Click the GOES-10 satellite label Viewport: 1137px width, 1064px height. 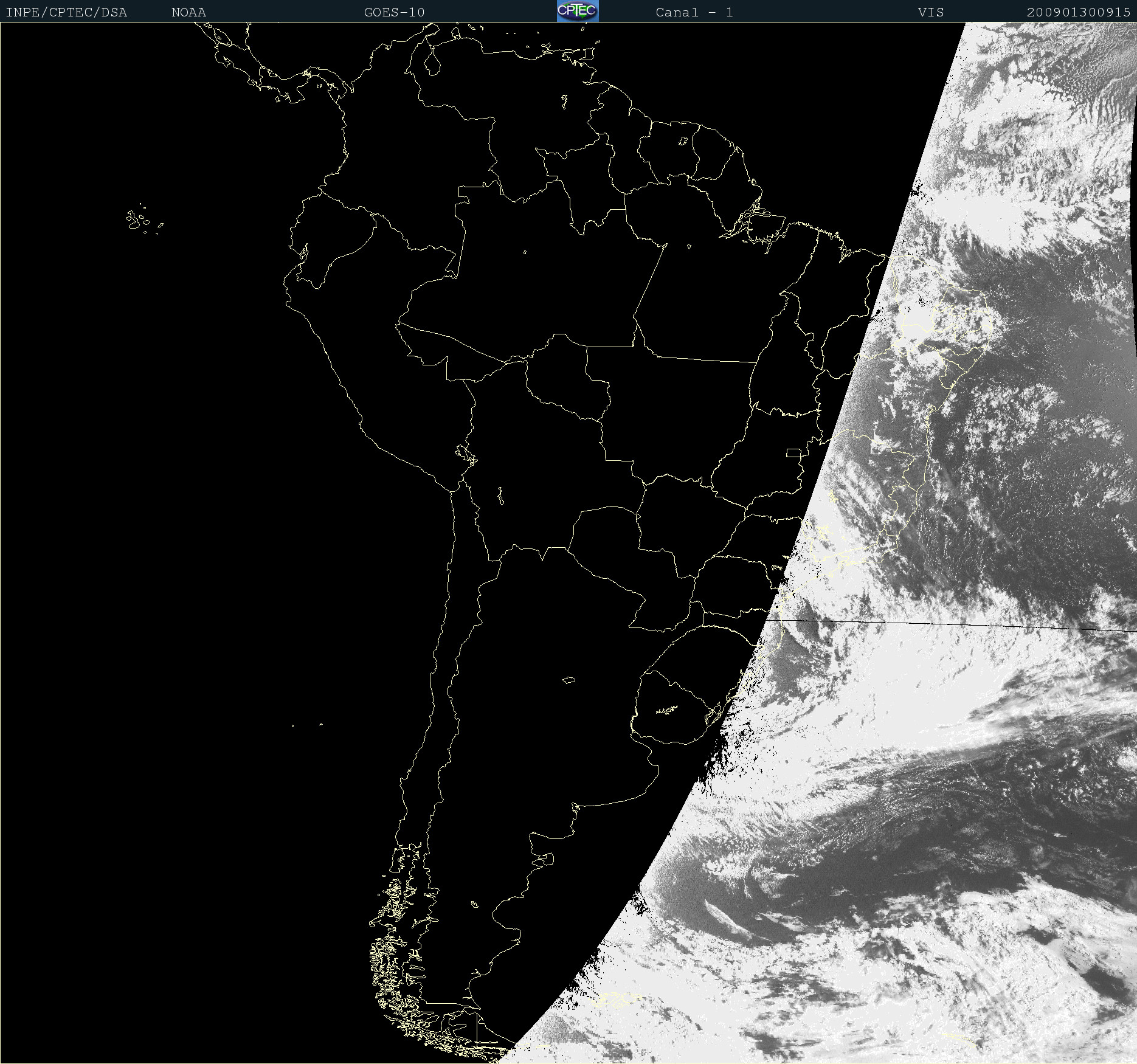pyautogui.click(x=394, y=12)
